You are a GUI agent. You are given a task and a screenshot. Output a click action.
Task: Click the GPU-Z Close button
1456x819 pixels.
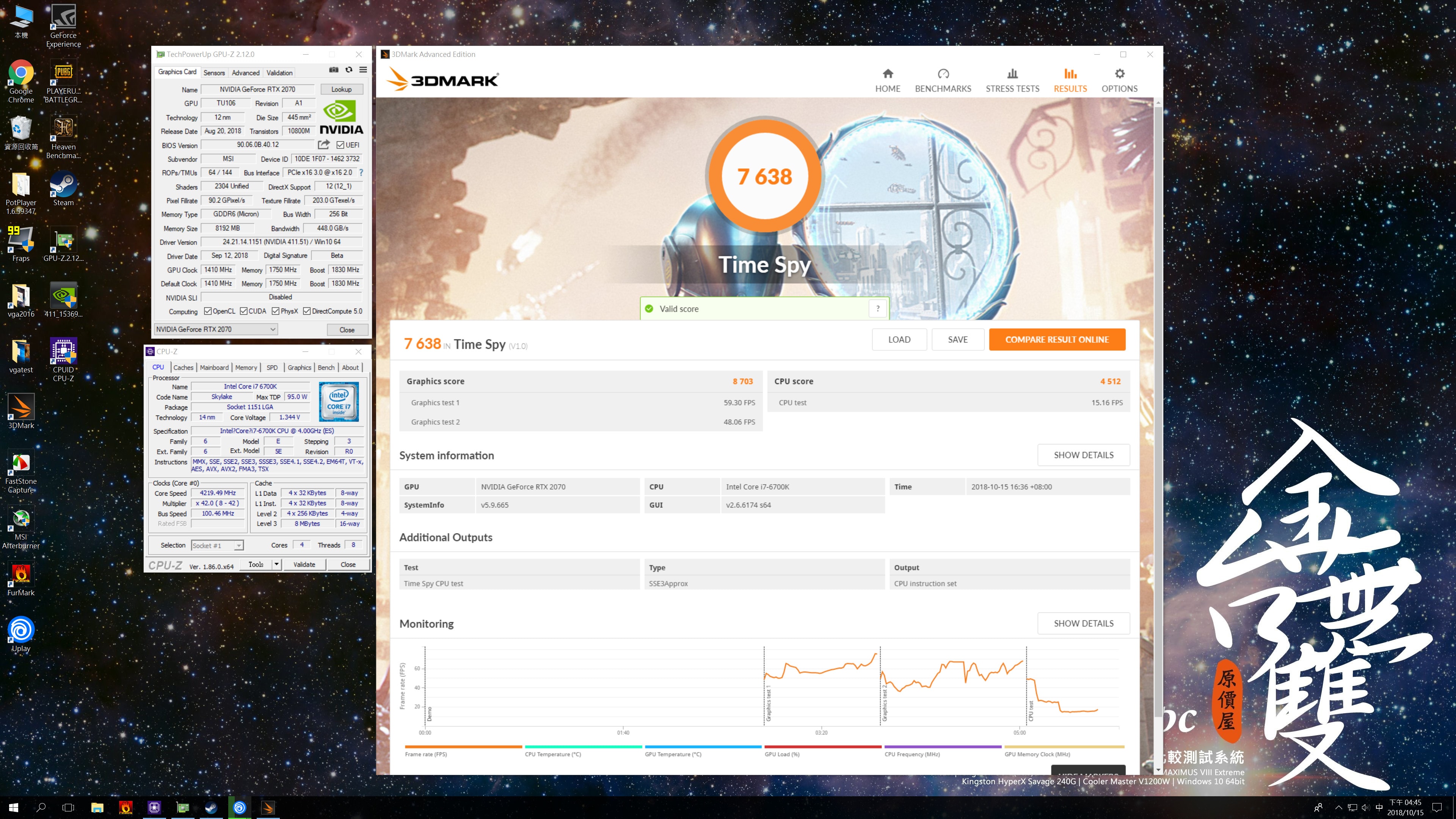point(347,329)
